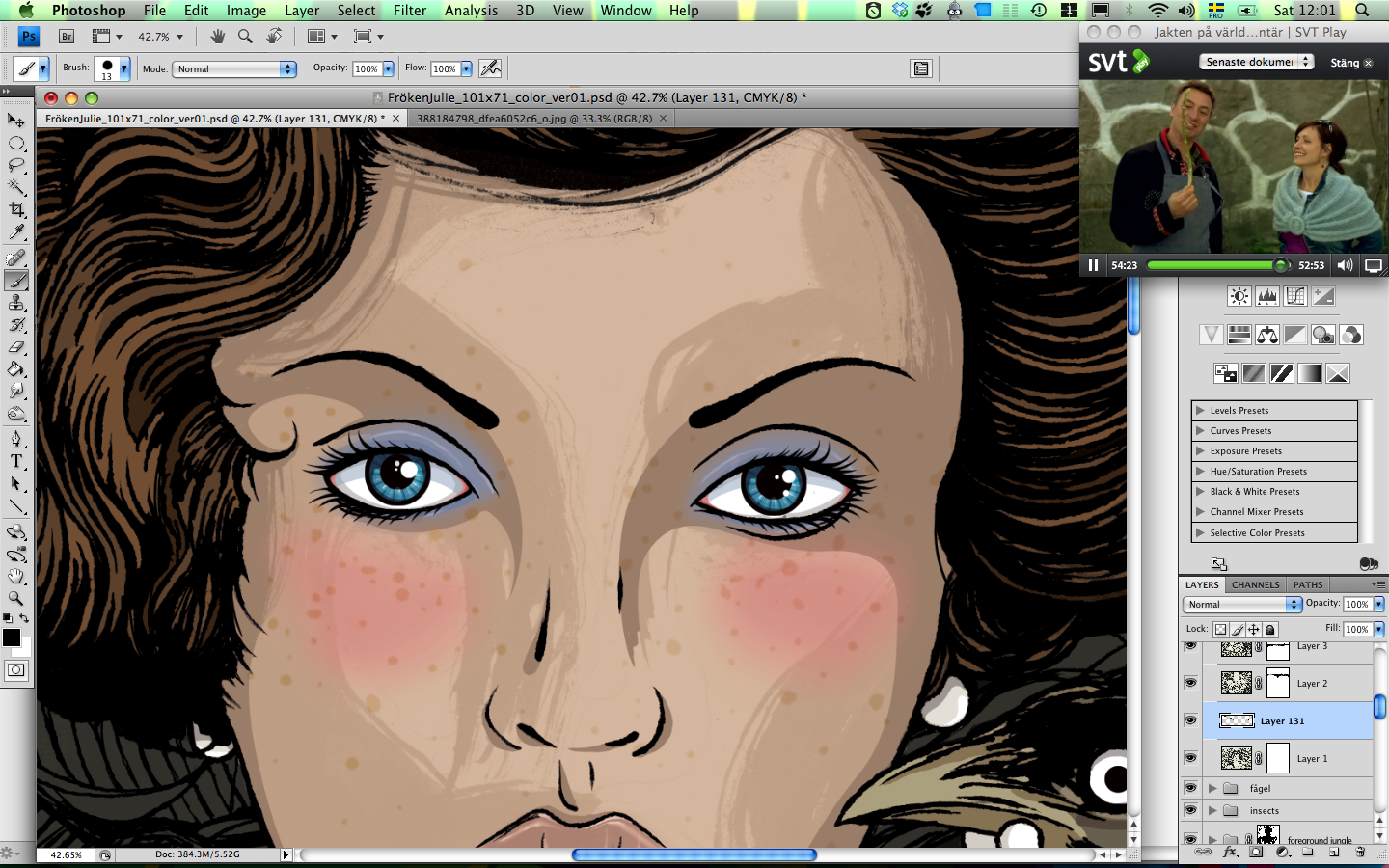Open brush Mode dropdown
The height and width of the screenshot is (868, 1389).
[234, 68]
